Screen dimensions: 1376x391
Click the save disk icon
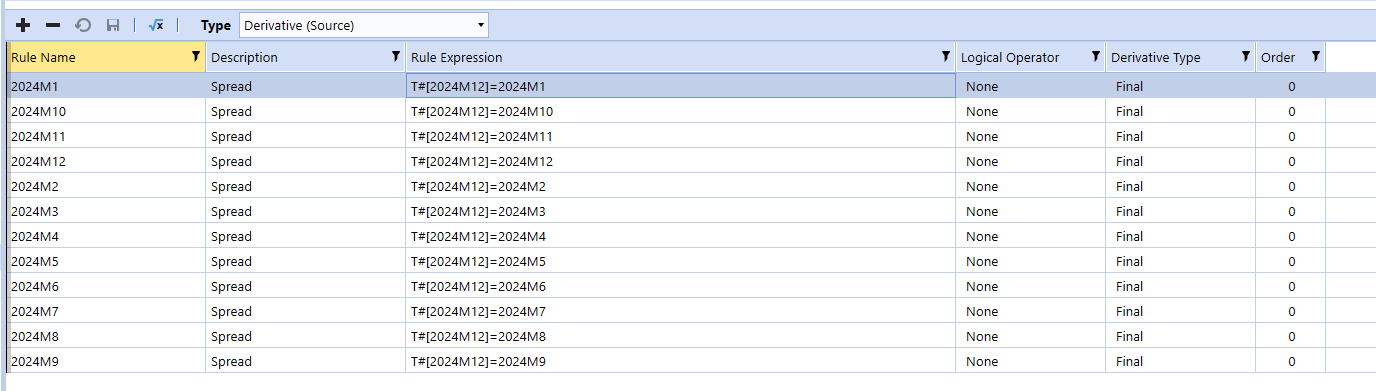click(x=113, y=25)
